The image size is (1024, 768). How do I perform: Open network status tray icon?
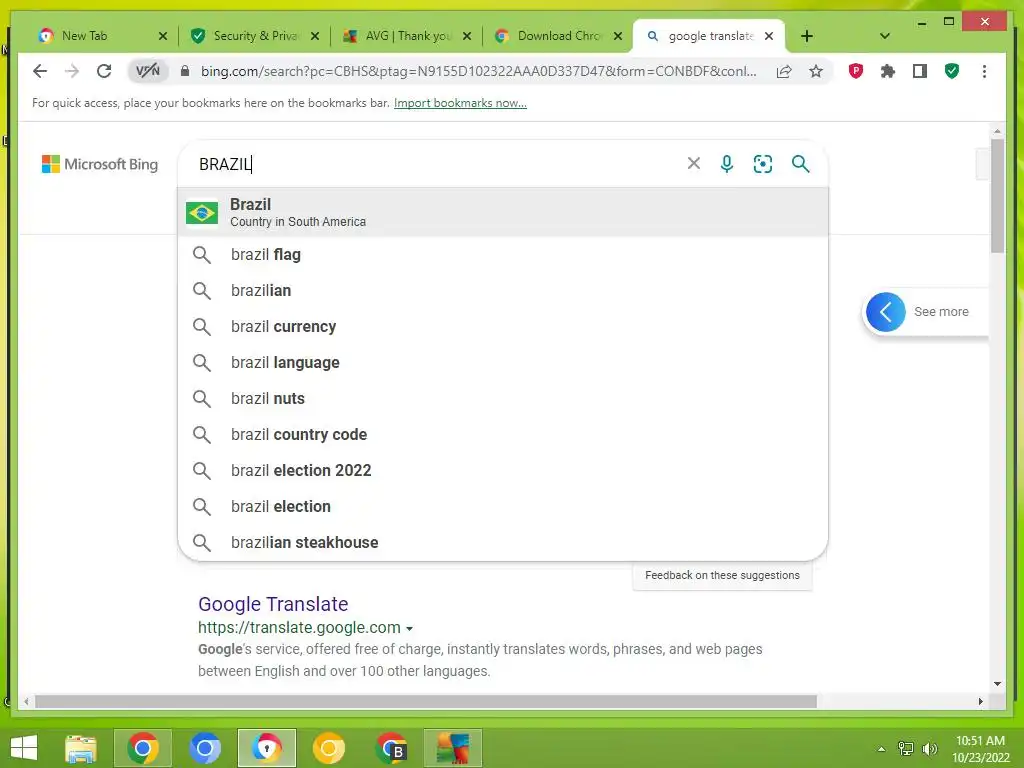905,748
